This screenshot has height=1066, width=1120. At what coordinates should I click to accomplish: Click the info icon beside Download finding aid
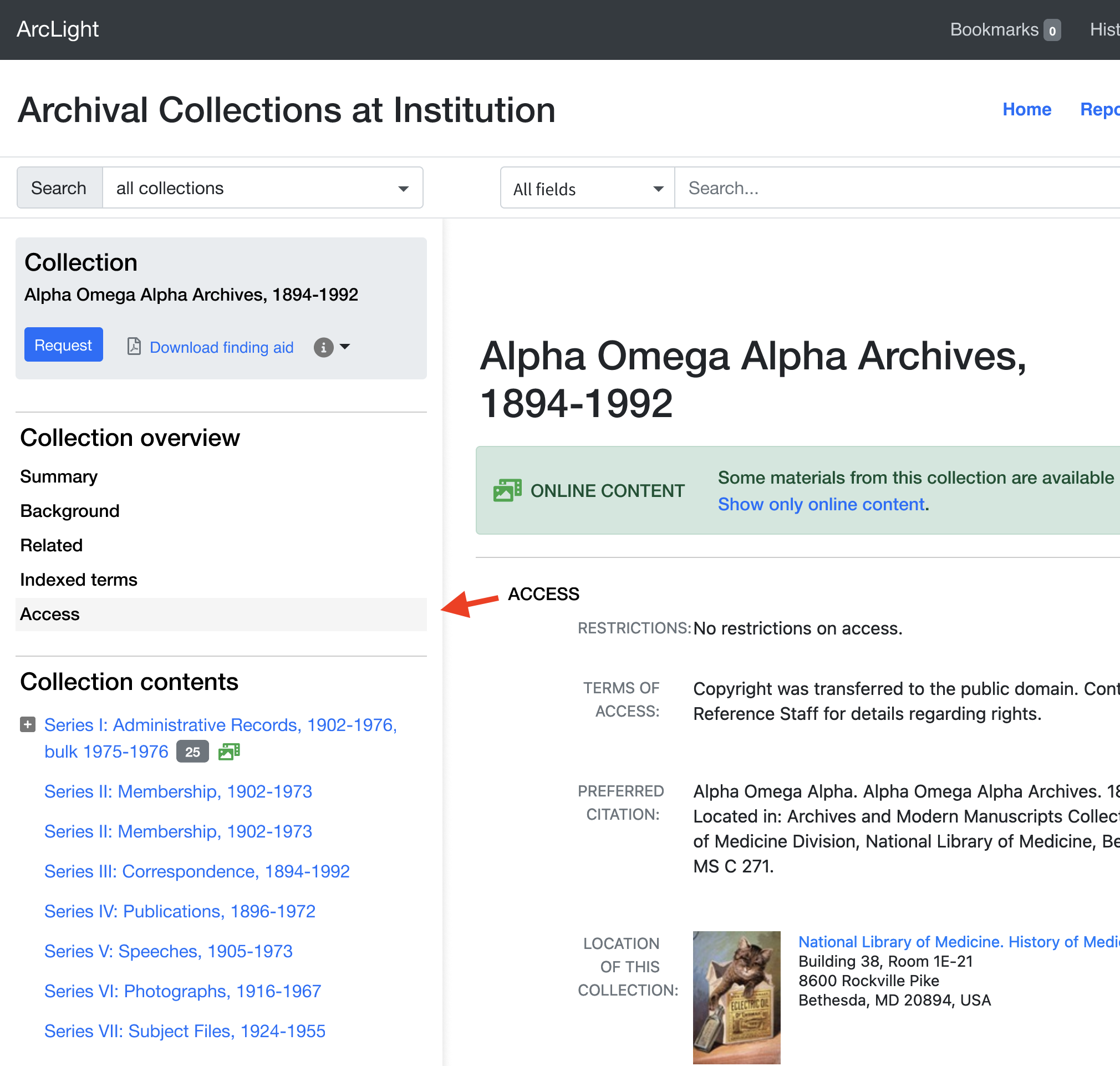323,348
